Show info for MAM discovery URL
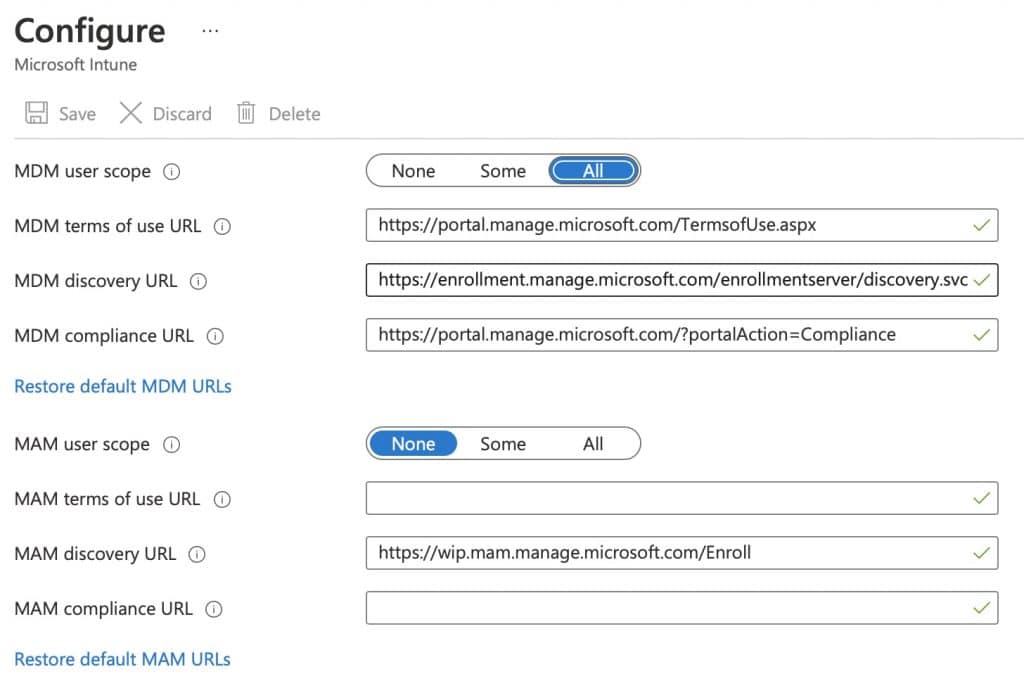 [197, 554]
